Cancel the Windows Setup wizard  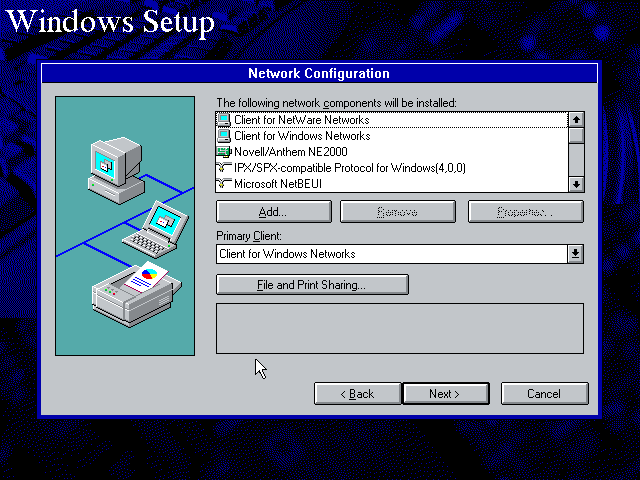544,393
